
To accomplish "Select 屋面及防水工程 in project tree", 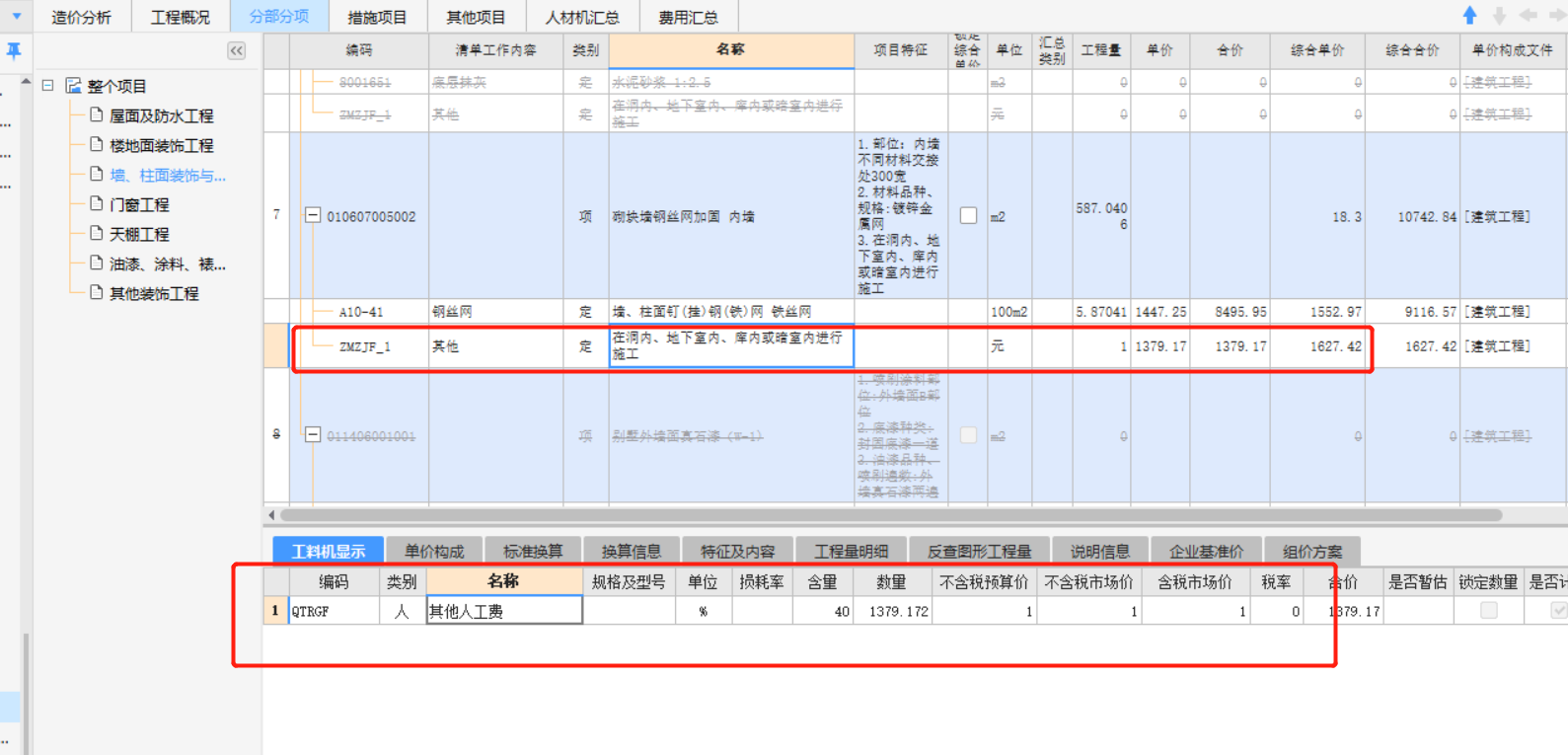I will tap(161, 115).
